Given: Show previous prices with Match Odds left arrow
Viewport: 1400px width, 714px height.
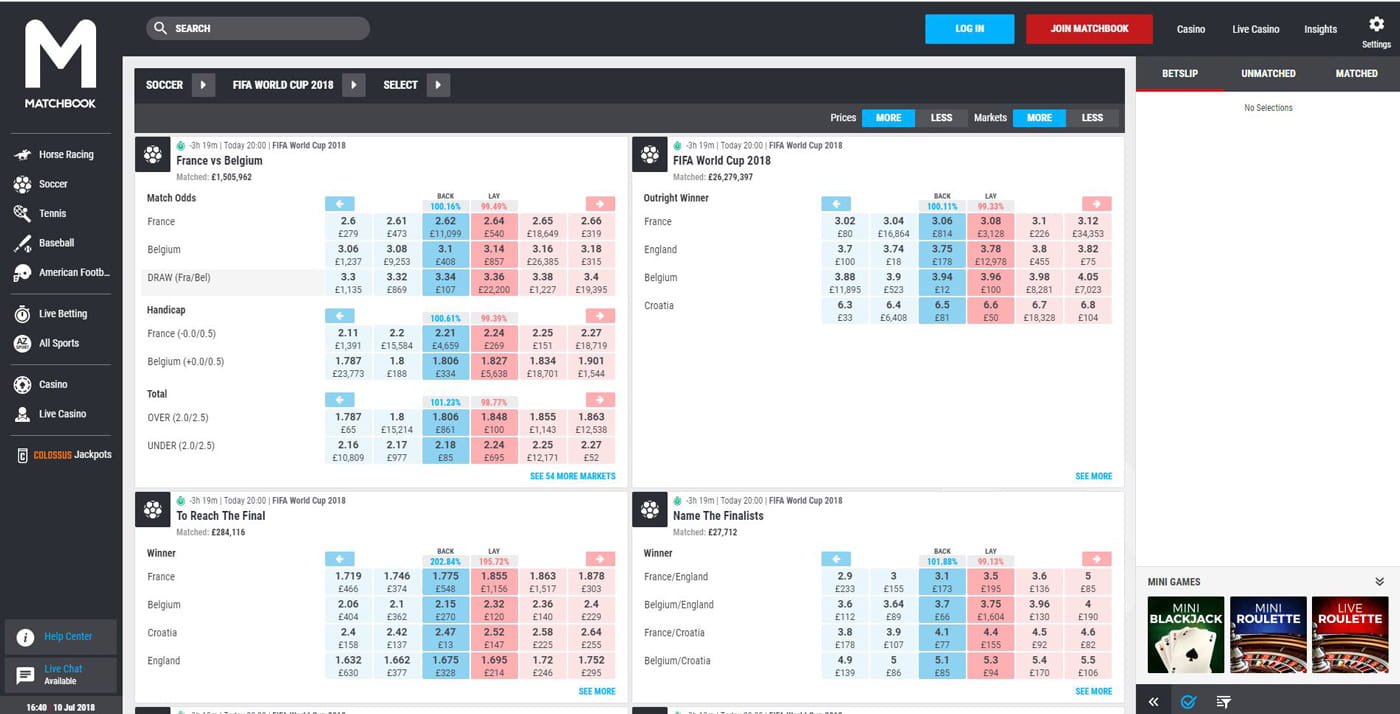Looking at the screenshot, I should pos(340,203).
